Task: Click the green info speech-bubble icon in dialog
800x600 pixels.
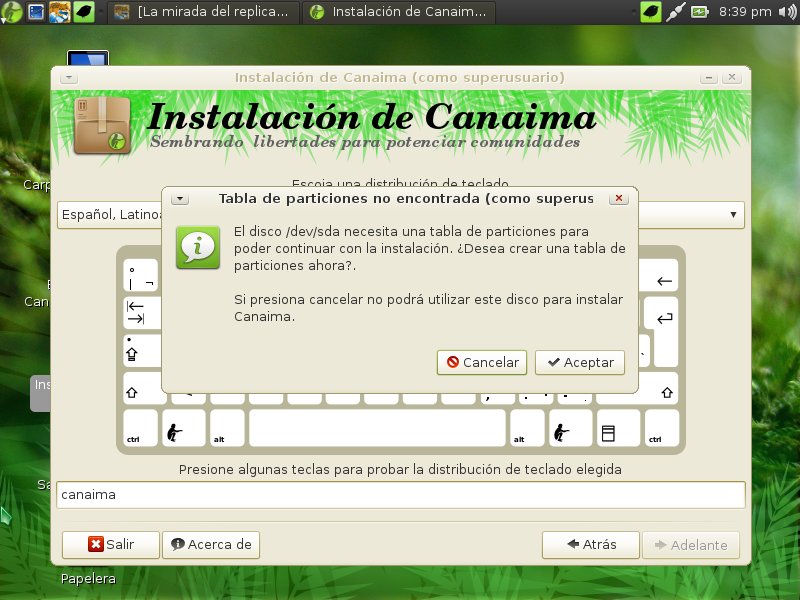Action: [197, 246]
